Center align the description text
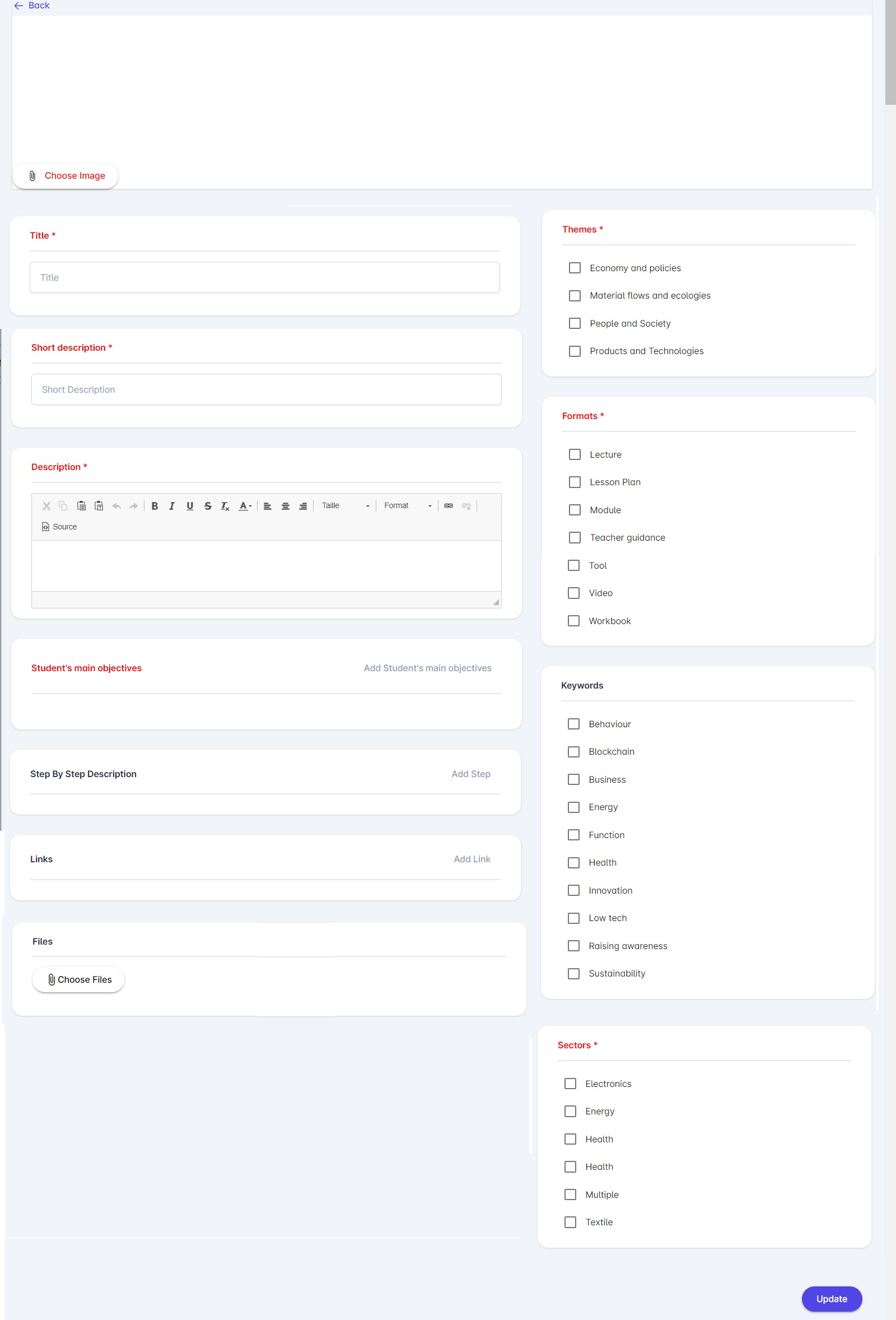The height and width of the screenshot is (1320, 896). click(x=286, y=506)
